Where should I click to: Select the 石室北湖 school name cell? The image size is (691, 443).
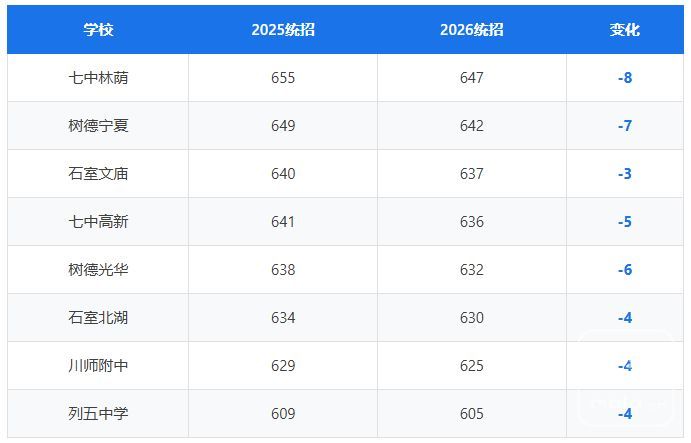(98, 318)
